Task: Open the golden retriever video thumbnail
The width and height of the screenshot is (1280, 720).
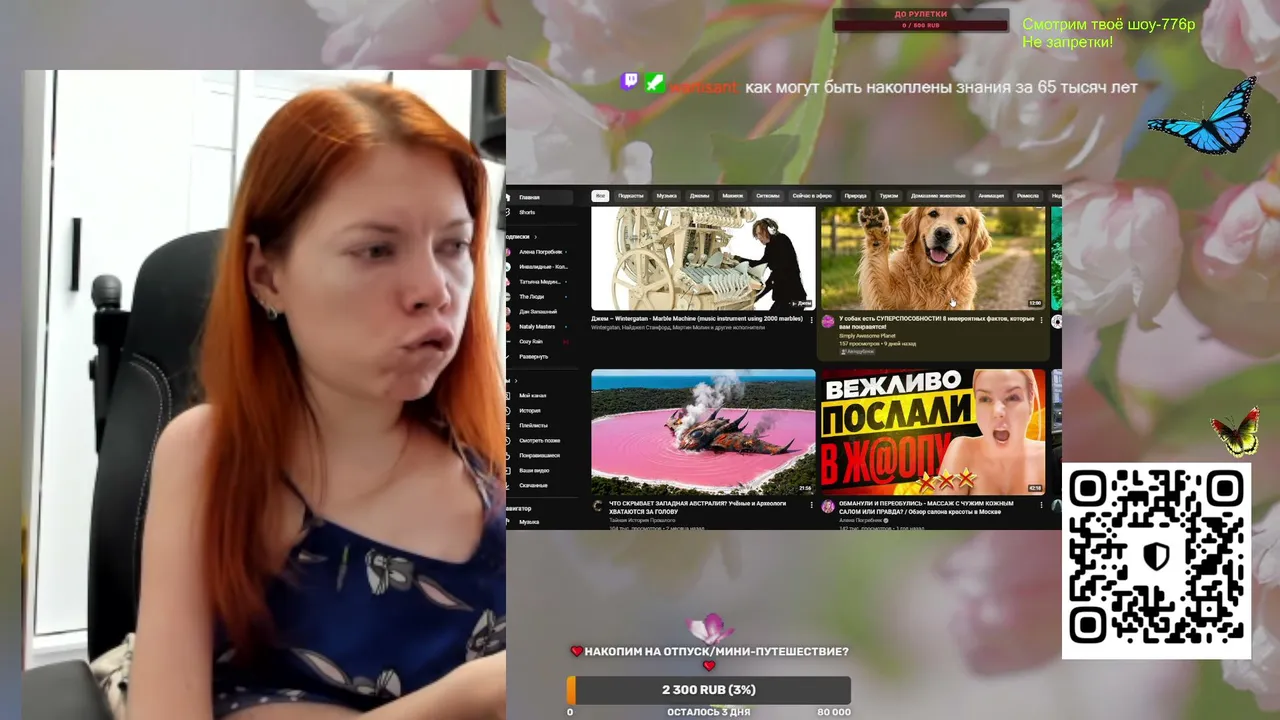Action: pos(933,259)
